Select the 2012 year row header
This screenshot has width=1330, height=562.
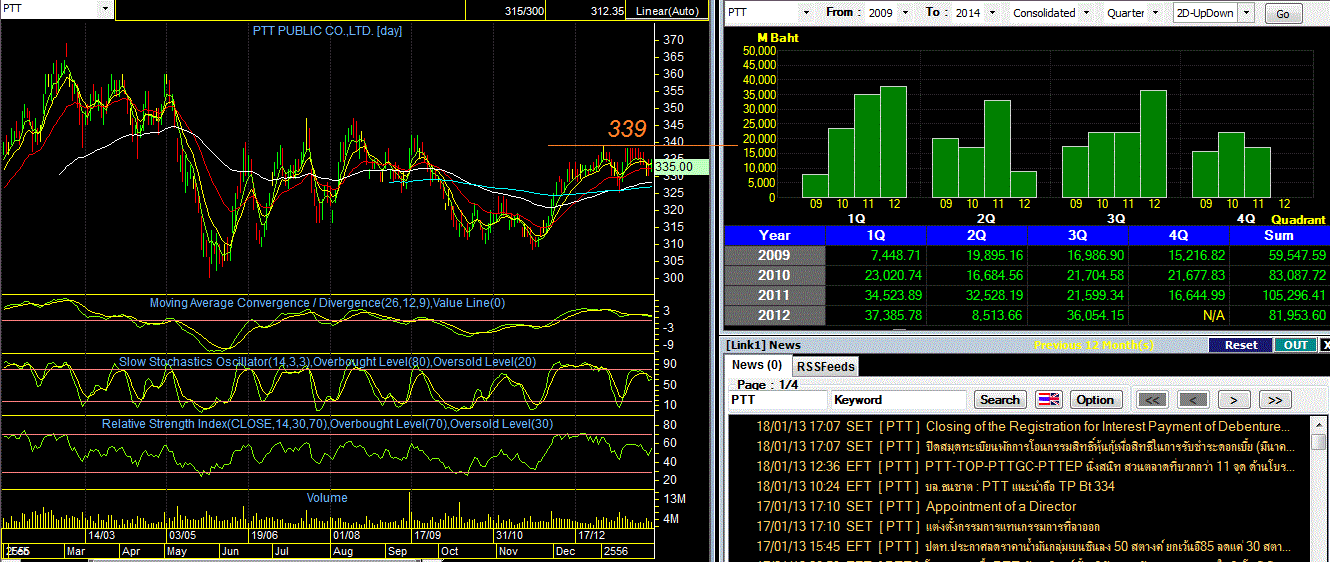coord(774,315)
